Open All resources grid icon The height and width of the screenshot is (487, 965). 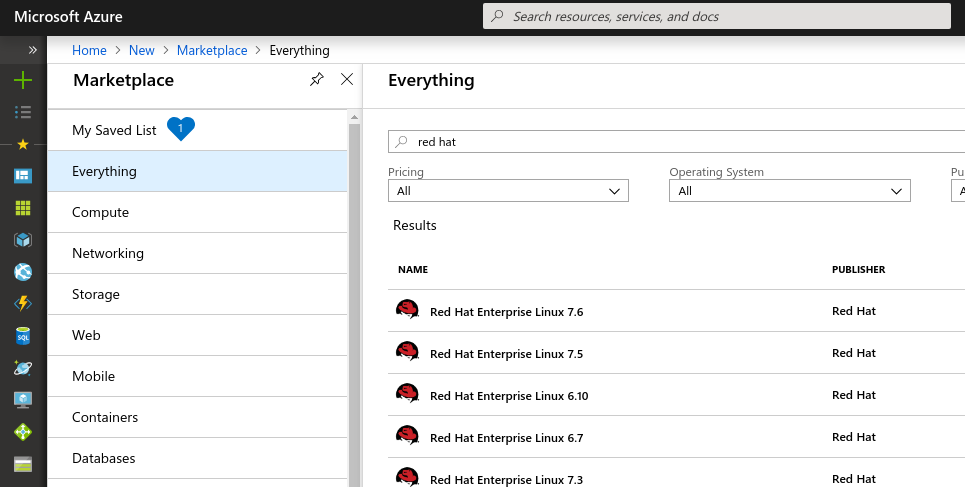point(23,208)
